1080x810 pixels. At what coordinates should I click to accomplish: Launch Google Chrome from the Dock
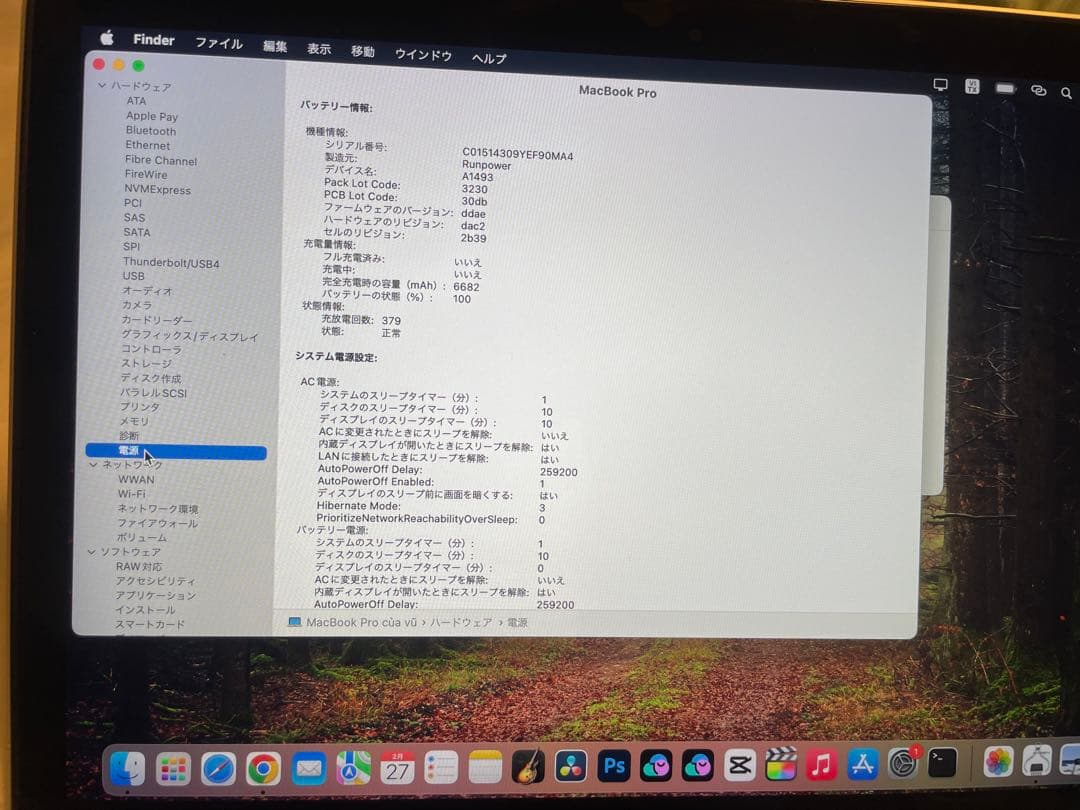(263, 769)
